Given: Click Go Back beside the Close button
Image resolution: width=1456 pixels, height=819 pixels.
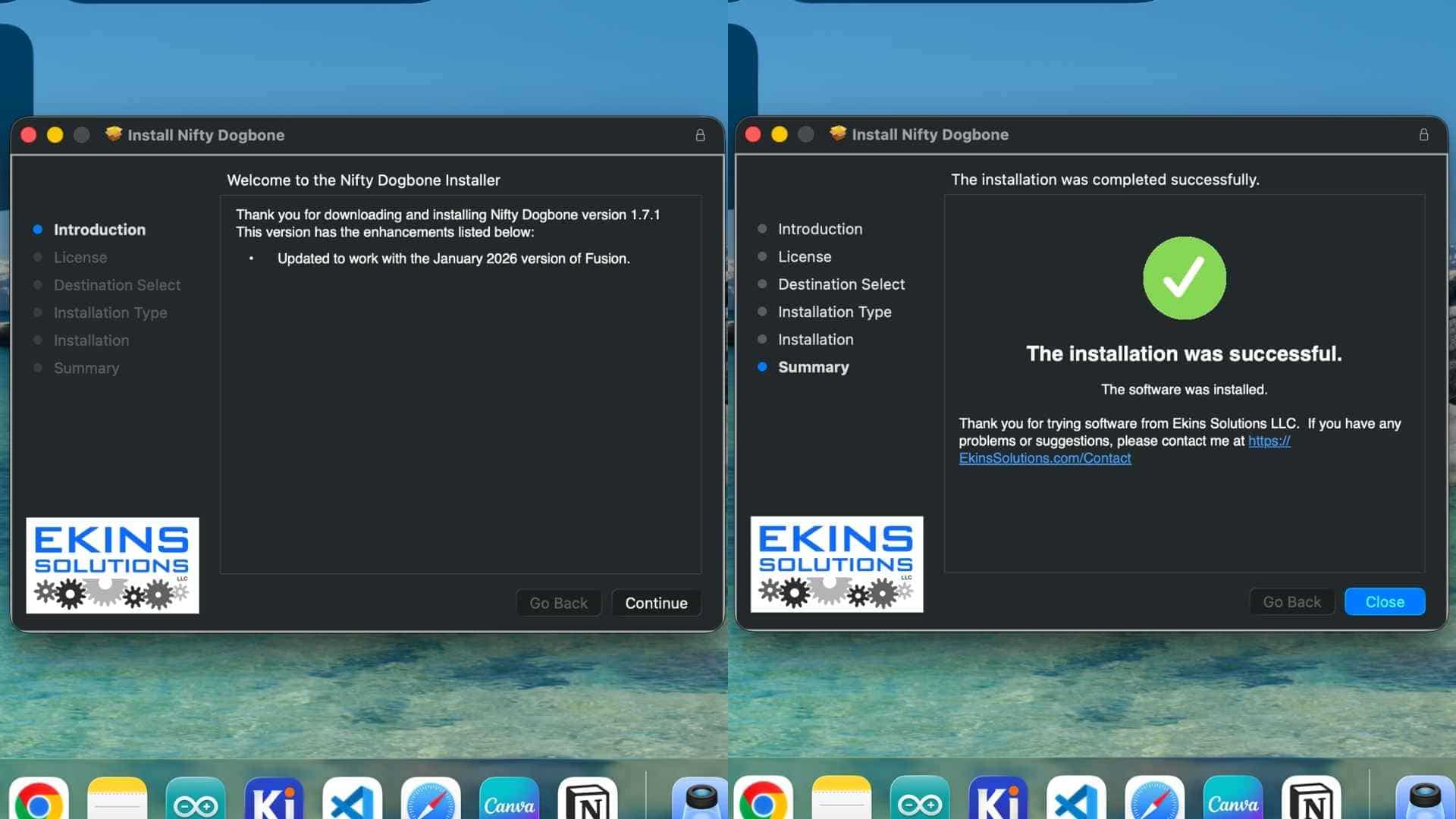Looking at the screenshot, I should [1291, 601].
